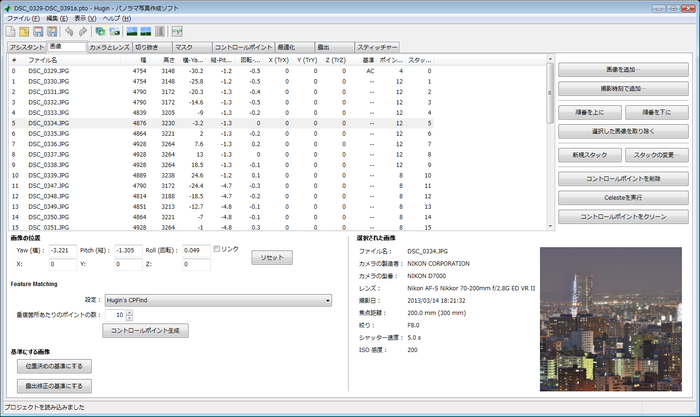Click the Optimize toolbar icon
Viewport: 700px width, 417px height.
click(x=177, y=31)
